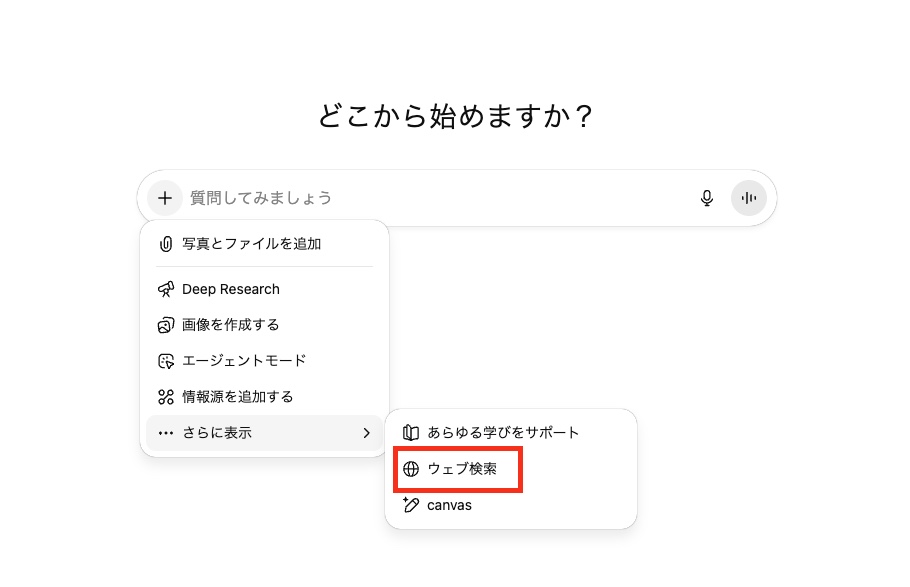The image size is (910, 587).
Task: Click the agent icon beside エージェントモード
Action: coord(166,361)
